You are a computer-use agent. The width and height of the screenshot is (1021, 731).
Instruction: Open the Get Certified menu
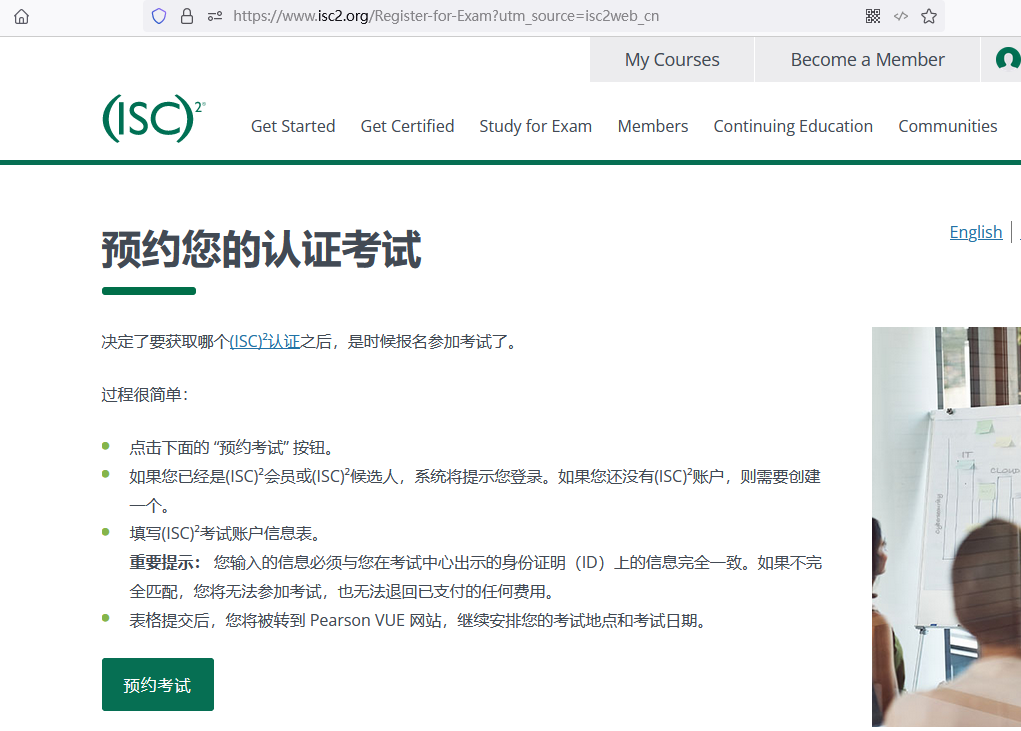[x=407, y=126]
